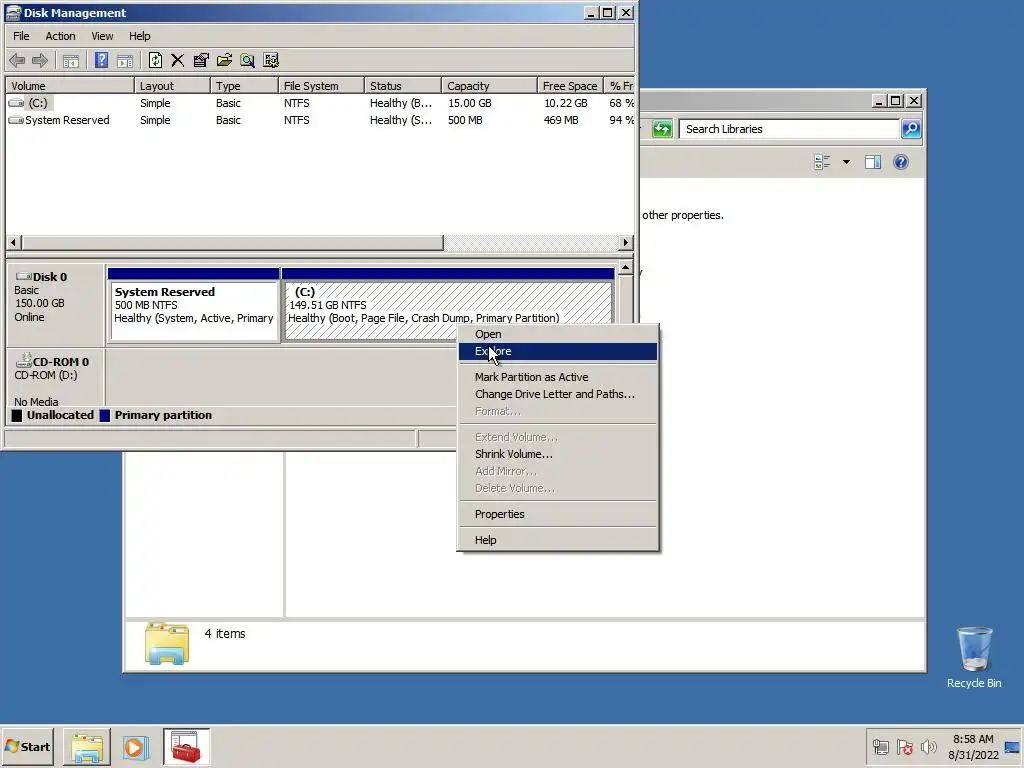The width and height of the screenshot is (1024, 768).
Task: Click the volume list horizontal scrollbar thumb
Action: point(232,242)
